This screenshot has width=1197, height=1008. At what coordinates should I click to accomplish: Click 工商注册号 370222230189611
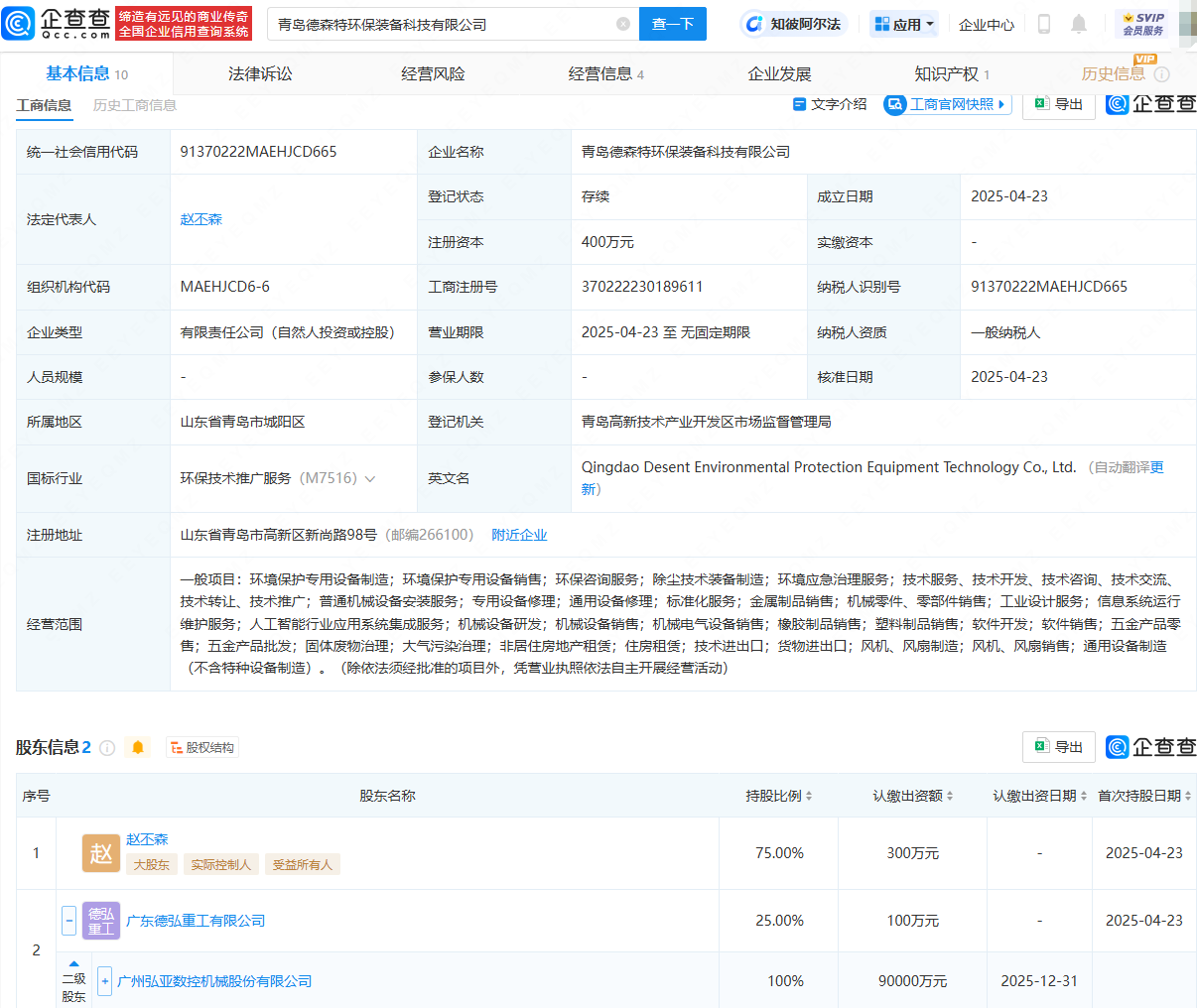[642, 287]
